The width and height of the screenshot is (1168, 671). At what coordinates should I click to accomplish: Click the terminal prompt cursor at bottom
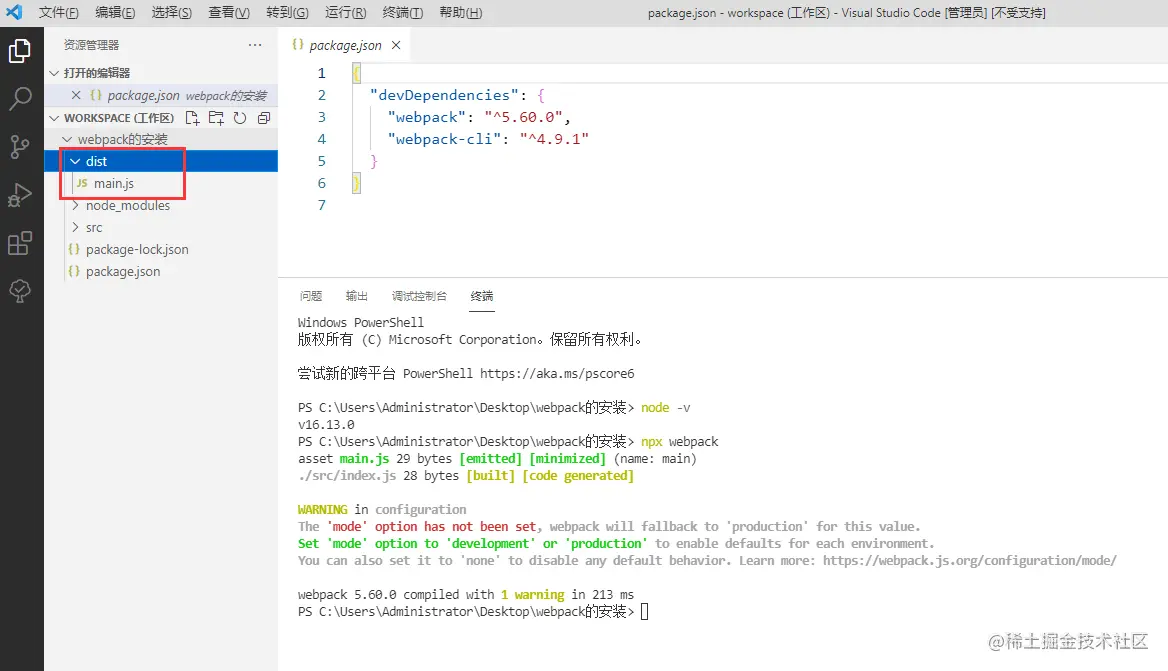[x=644, y=612]
